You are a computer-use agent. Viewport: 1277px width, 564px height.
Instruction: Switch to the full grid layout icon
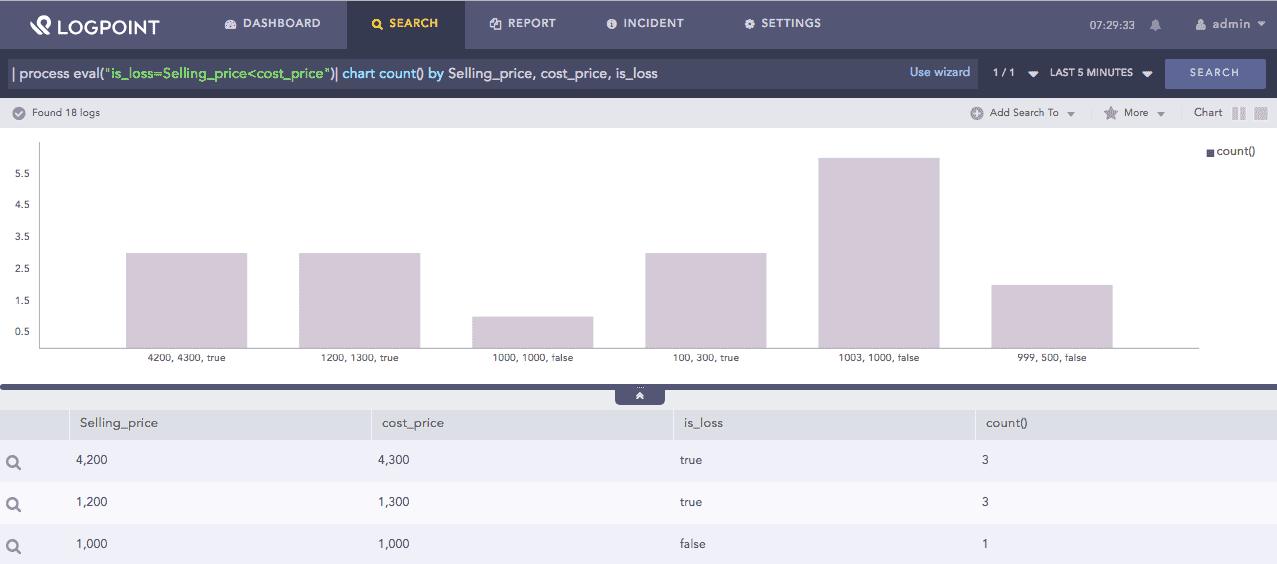pos(1261,113)
